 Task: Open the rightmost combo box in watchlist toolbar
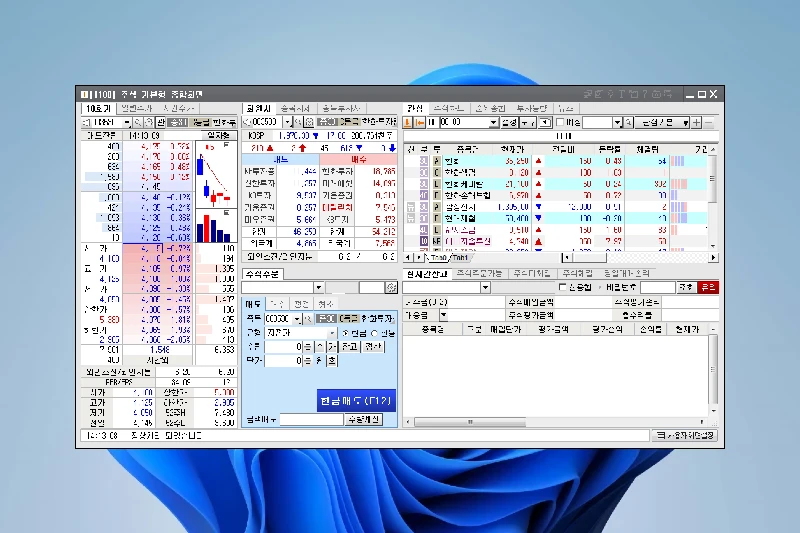[662, 122]
